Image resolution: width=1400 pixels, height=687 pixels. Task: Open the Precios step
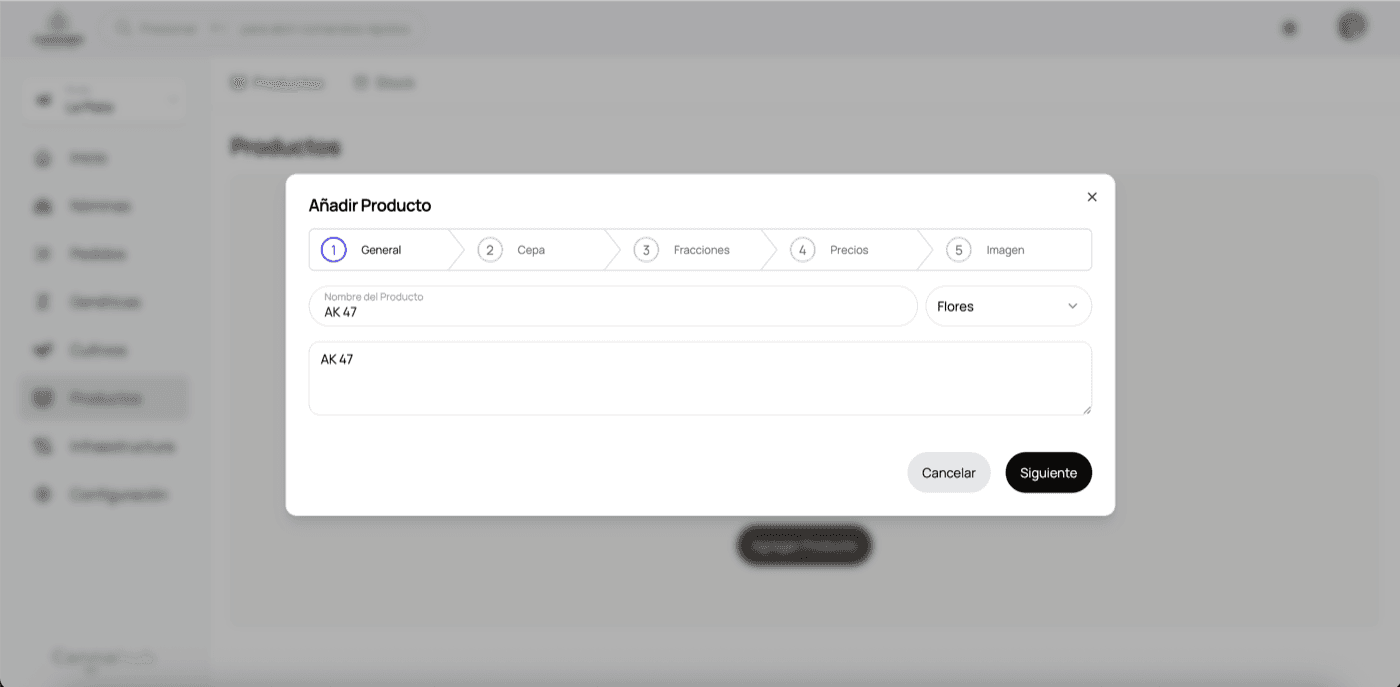(849, 250)
